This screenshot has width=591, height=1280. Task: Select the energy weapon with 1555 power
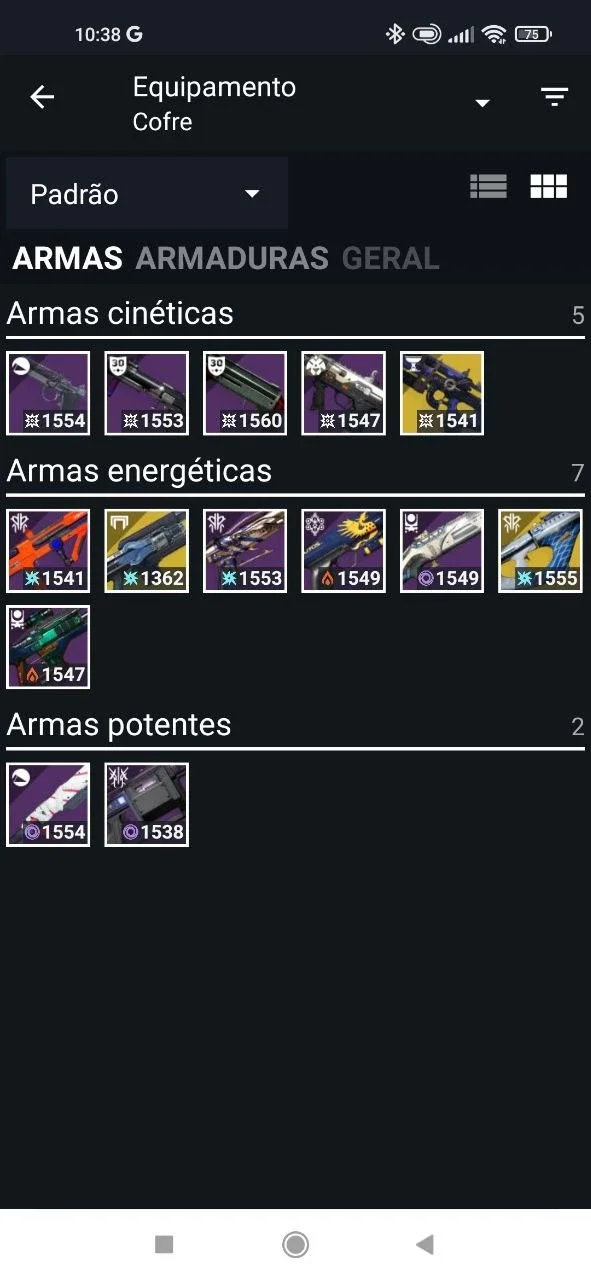541,551
